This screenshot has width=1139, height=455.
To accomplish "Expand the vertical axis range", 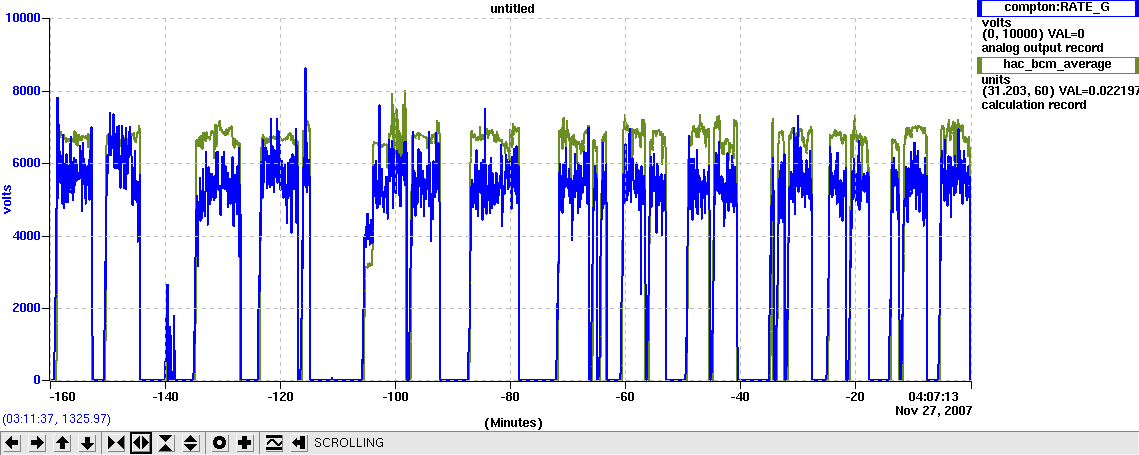I will pyautogui.click(x=191, y=443).
